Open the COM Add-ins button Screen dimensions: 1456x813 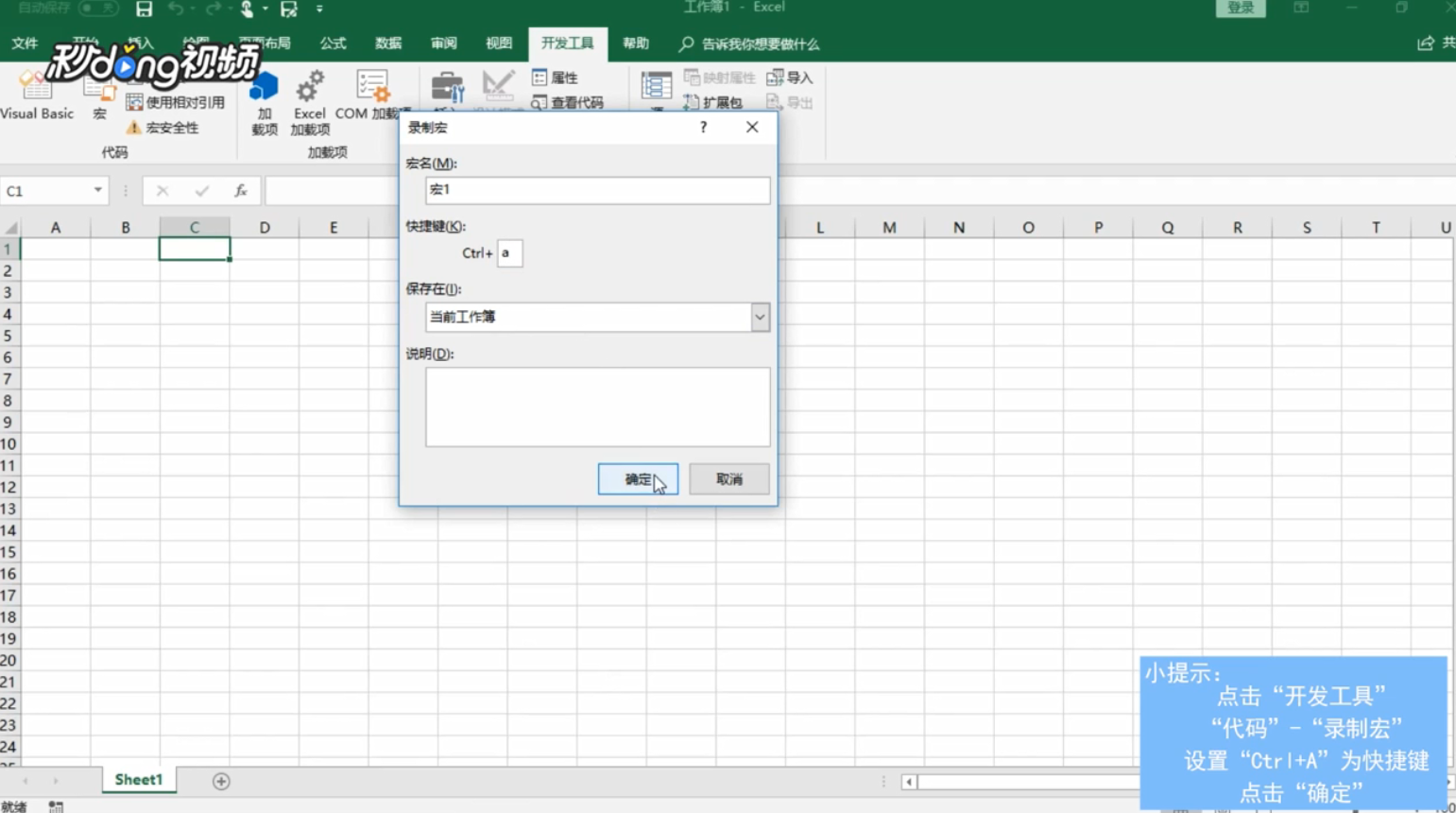click(372, 95)
